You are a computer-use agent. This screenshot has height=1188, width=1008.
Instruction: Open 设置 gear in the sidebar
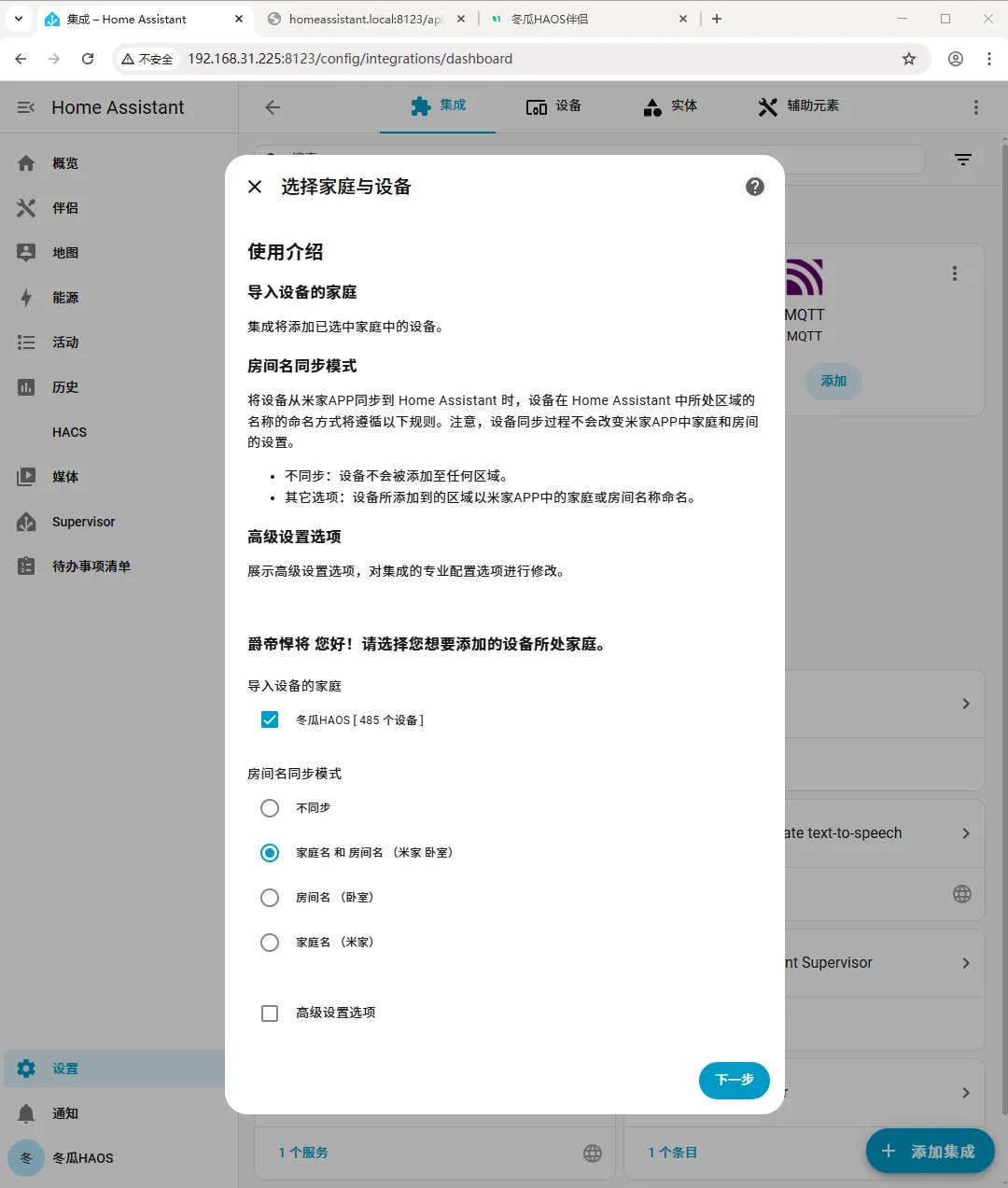pyautogui.click(x=26, y=1069)
